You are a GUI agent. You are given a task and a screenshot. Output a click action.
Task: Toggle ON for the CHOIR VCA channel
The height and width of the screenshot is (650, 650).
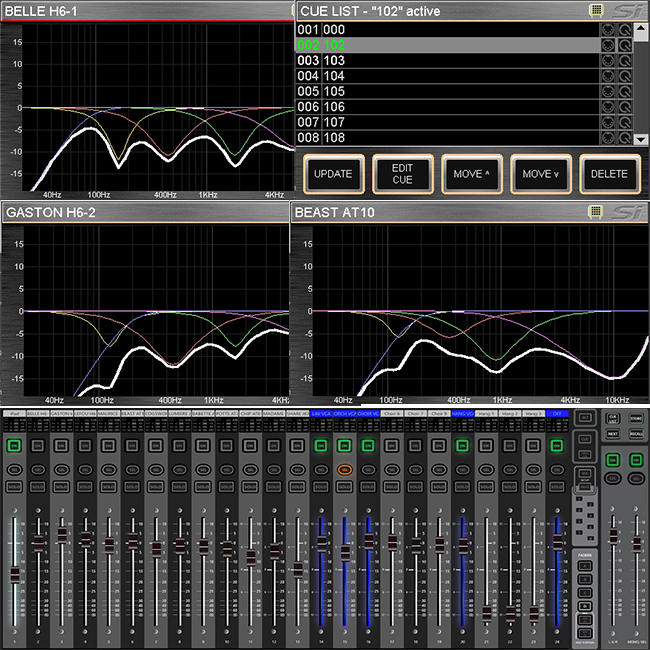point(369,446)
